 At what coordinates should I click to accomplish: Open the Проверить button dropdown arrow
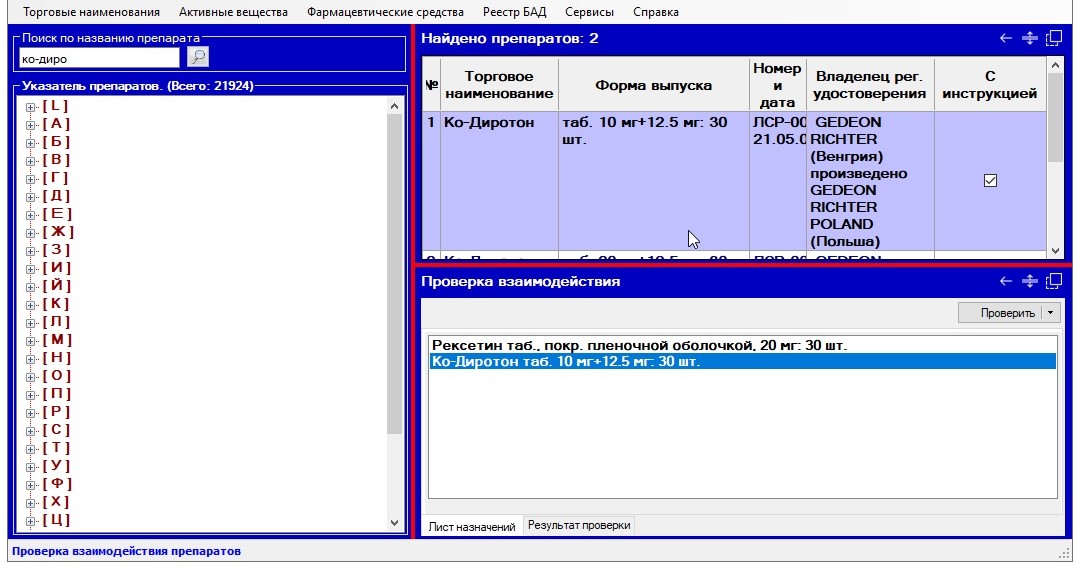(1050, 313)
